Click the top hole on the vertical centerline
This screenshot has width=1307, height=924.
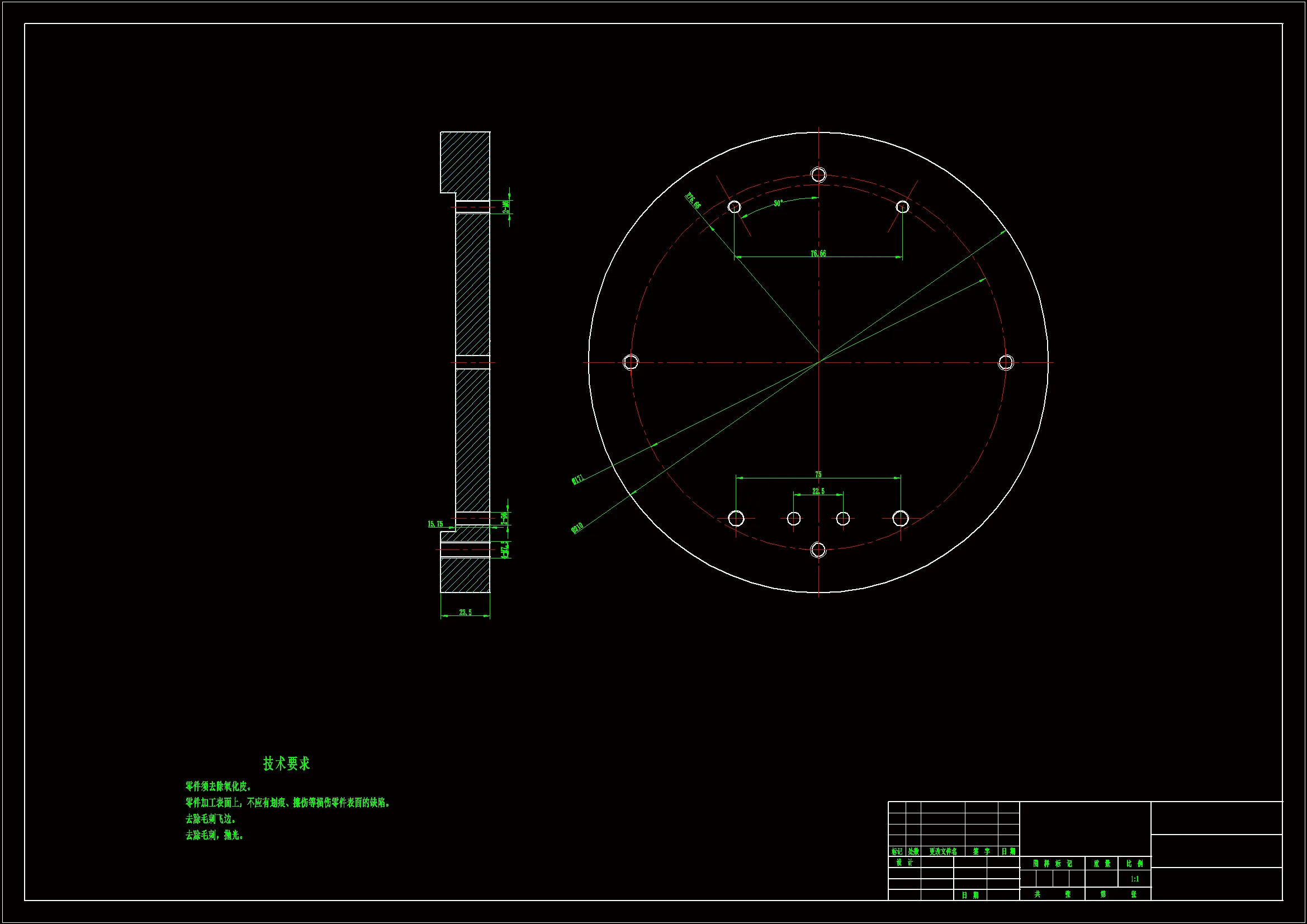[x=818, y=174]
